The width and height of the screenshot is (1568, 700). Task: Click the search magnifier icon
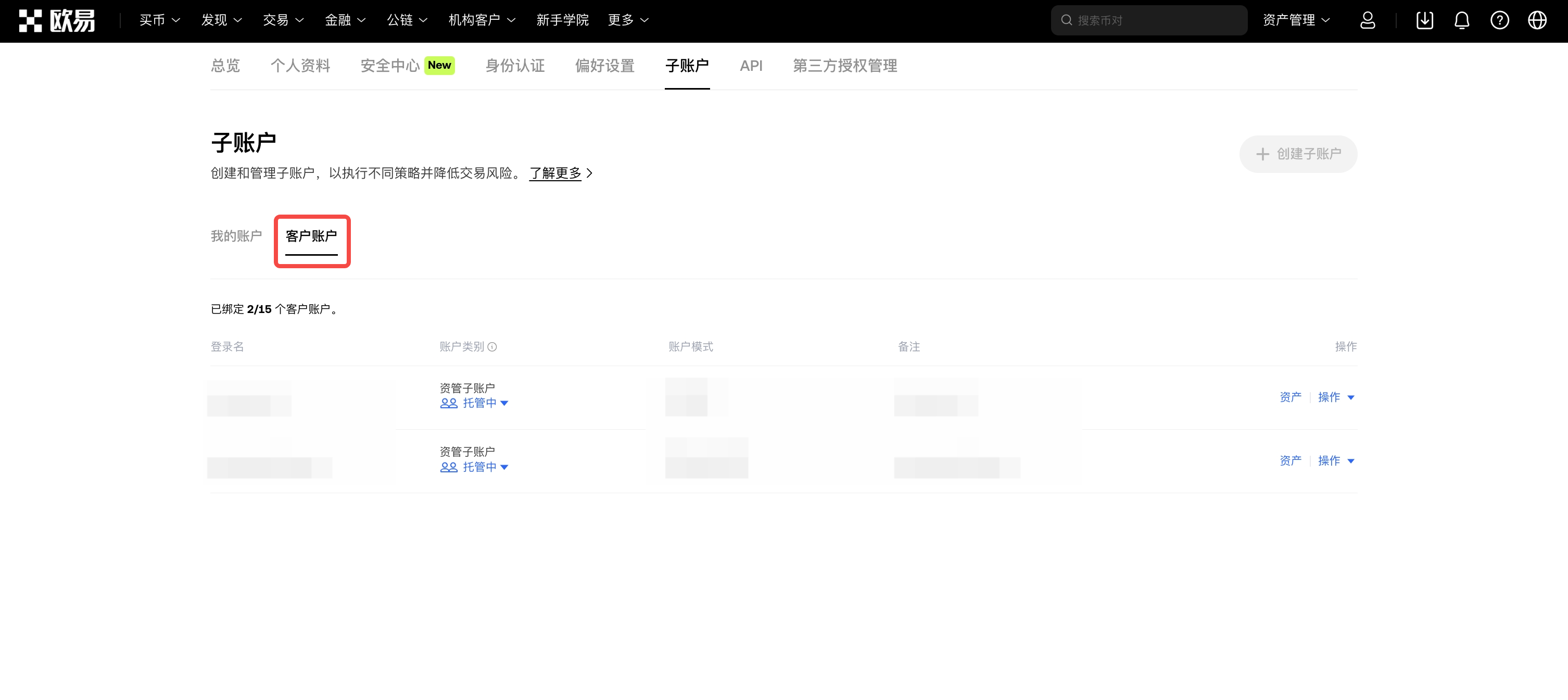pos(1067,21)
